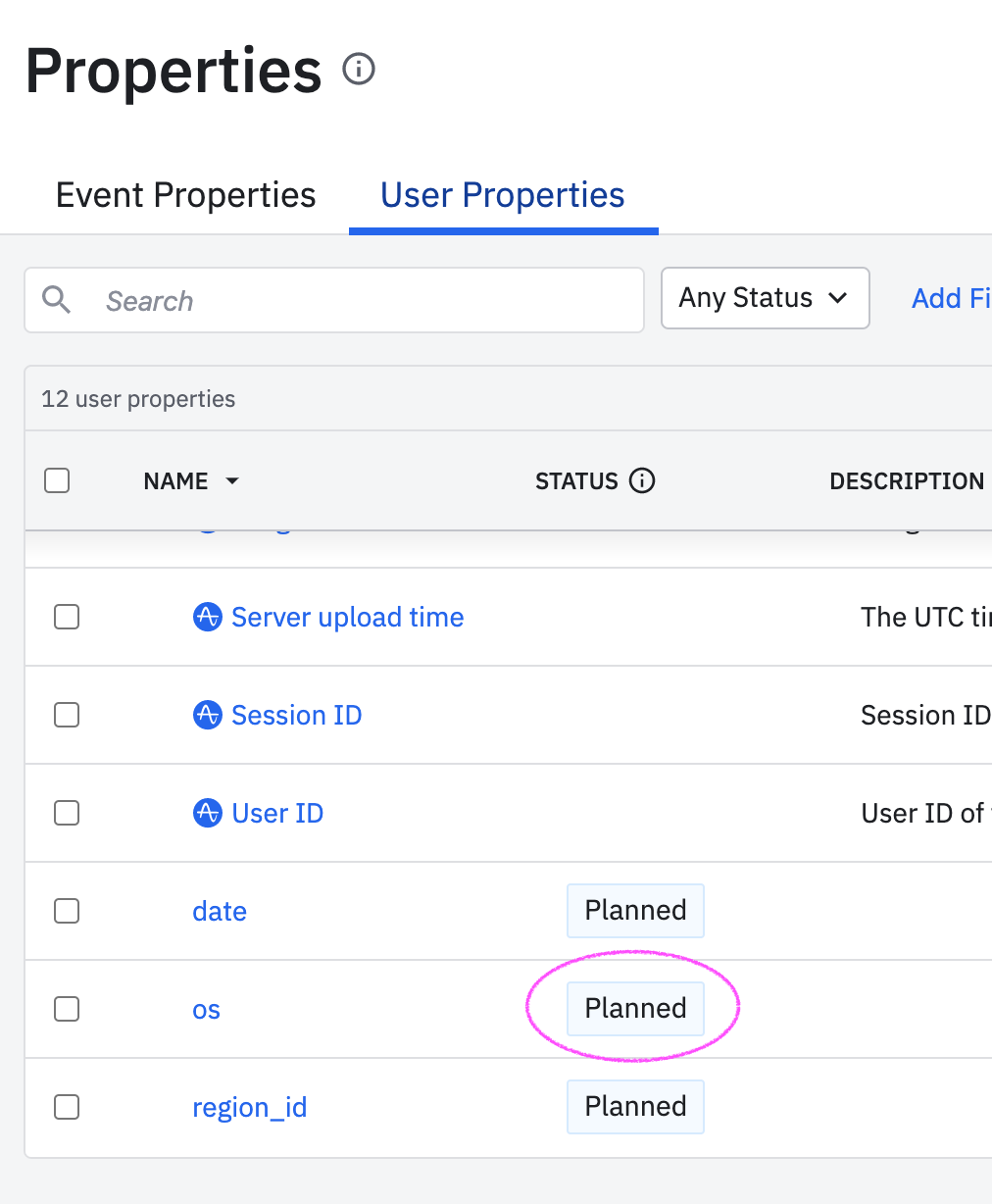Click the Amplitude icon beside User ID
Screen dimensions: 992x1204
(208, 814)
